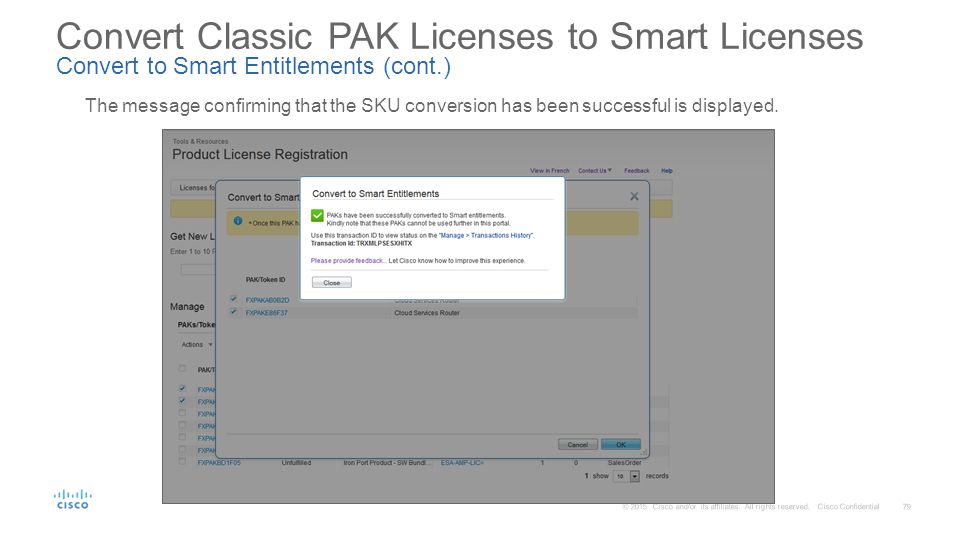The height and width of the screenshot is (540, 960).
Task: Open the Feedback link in header
Action: pyautogui.click(x=636, y=171)
